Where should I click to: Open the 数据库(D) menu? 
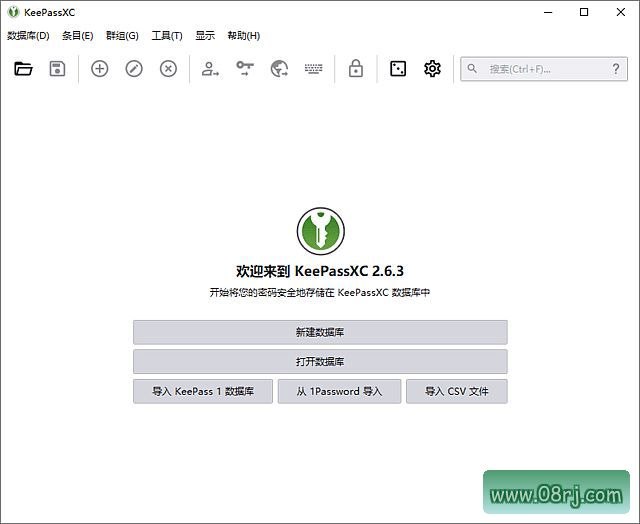click(x=28, y=36)
